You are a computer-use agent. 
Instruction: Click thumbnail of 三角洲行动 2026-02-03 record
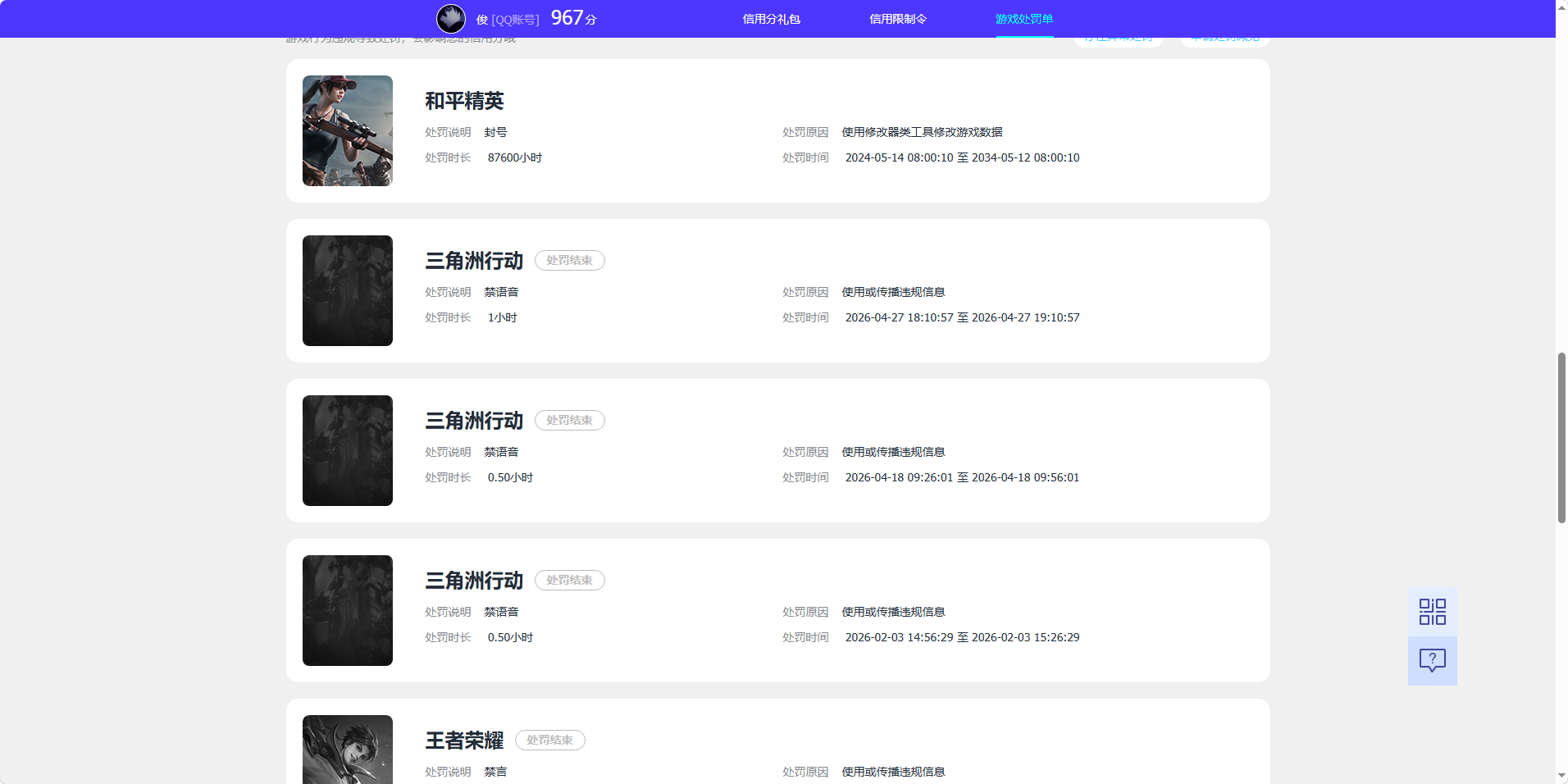pos(348,610)
